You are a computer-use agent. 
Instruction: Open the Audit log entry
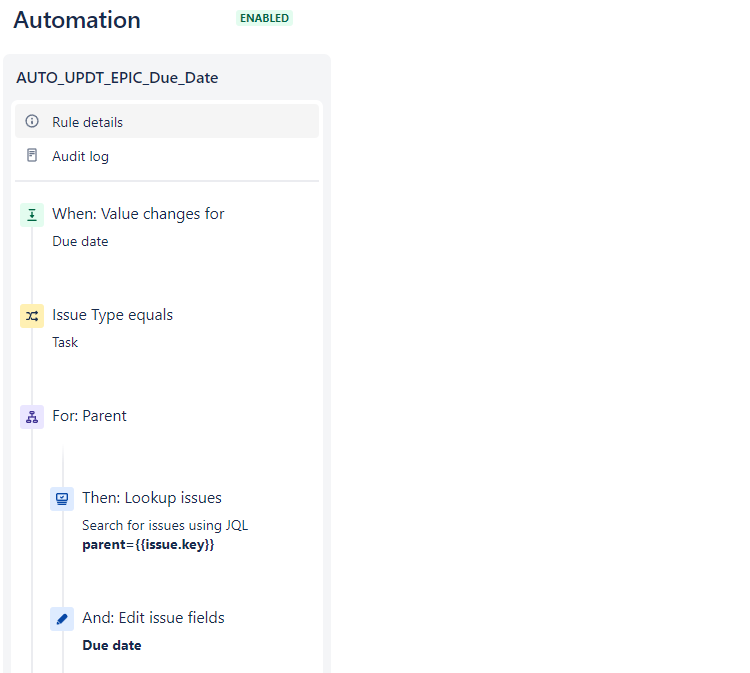click(166, 156)
